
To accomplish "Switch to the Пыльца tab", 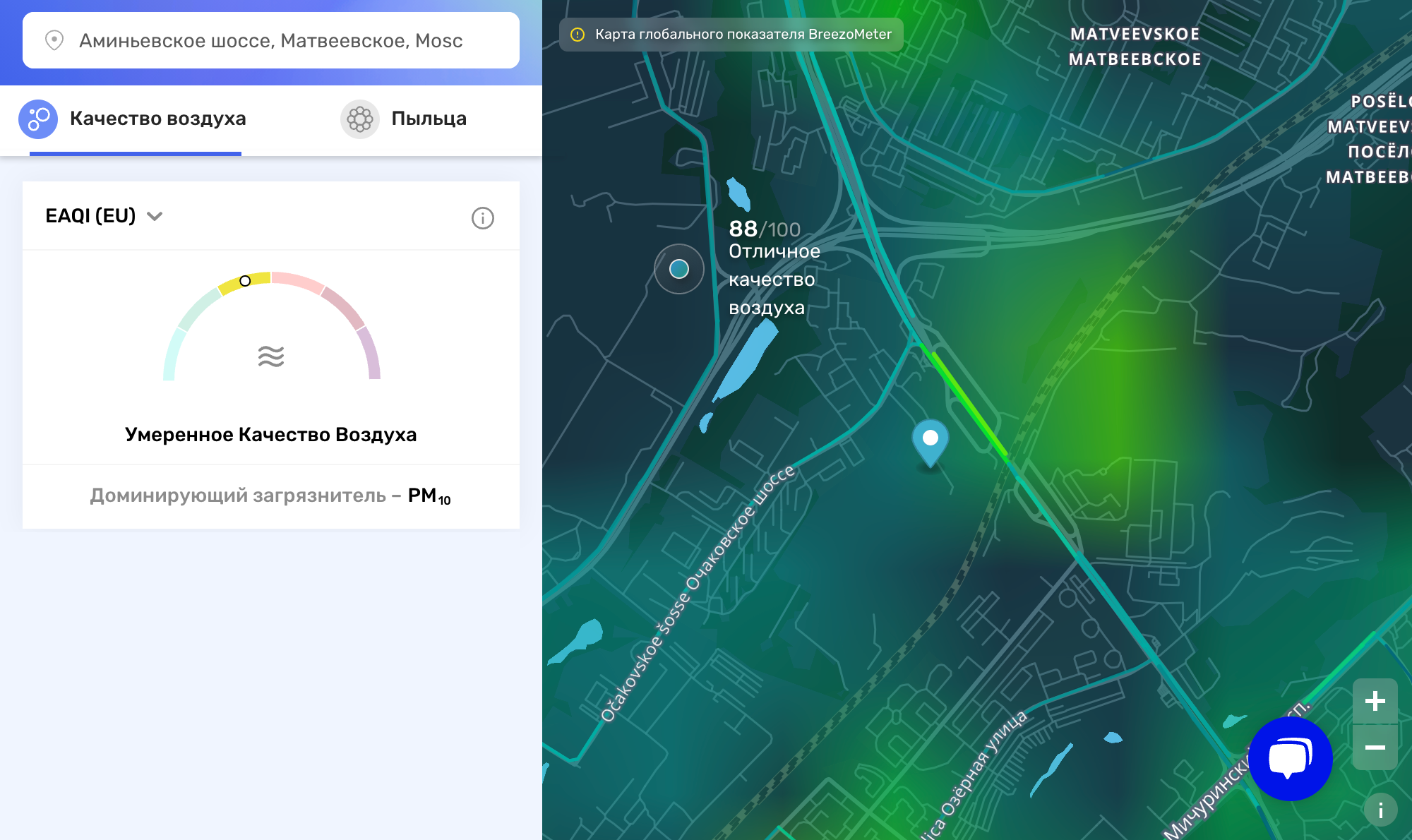I will [x=404, y=119].
